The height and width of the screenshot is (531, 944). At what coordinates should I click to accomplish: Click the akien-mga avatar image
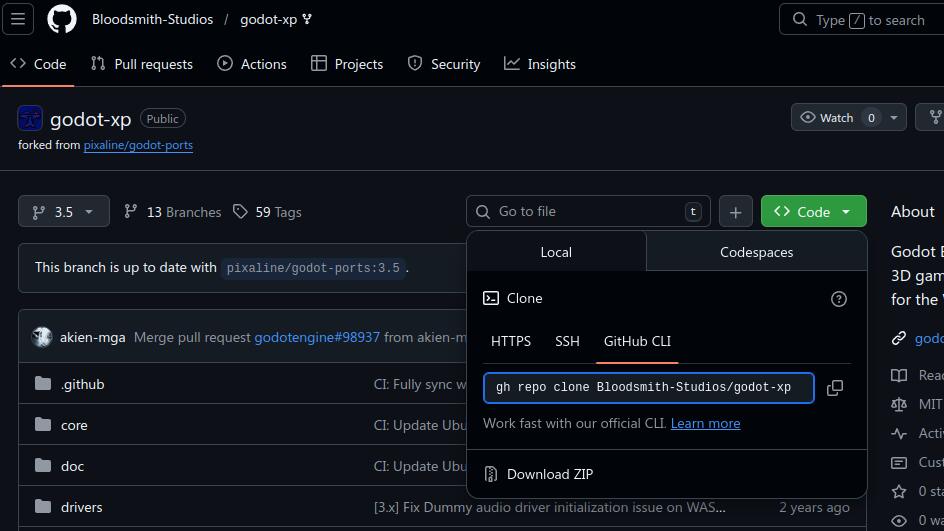tap(42, 337)
